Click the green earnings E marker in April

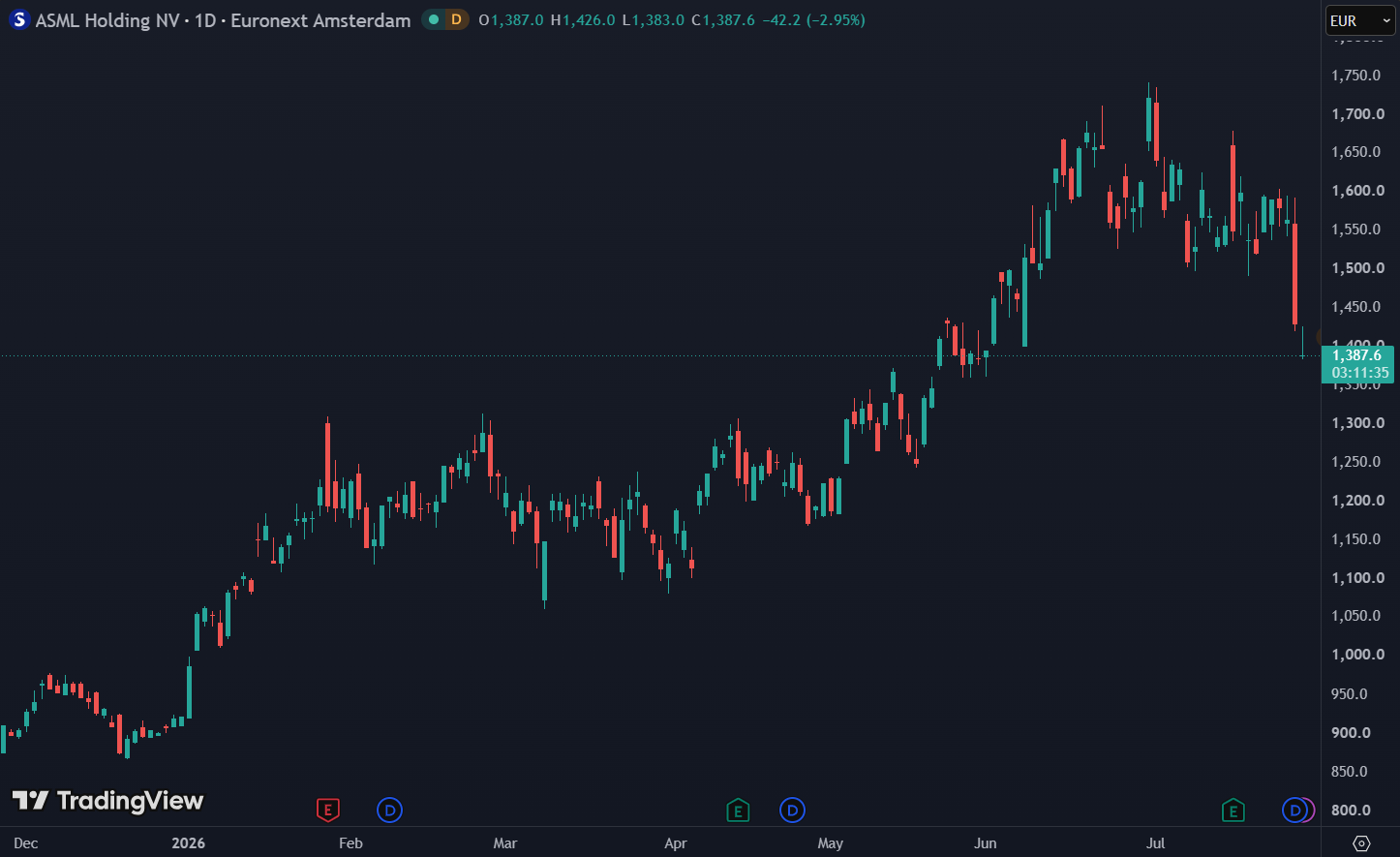point(738,810)
